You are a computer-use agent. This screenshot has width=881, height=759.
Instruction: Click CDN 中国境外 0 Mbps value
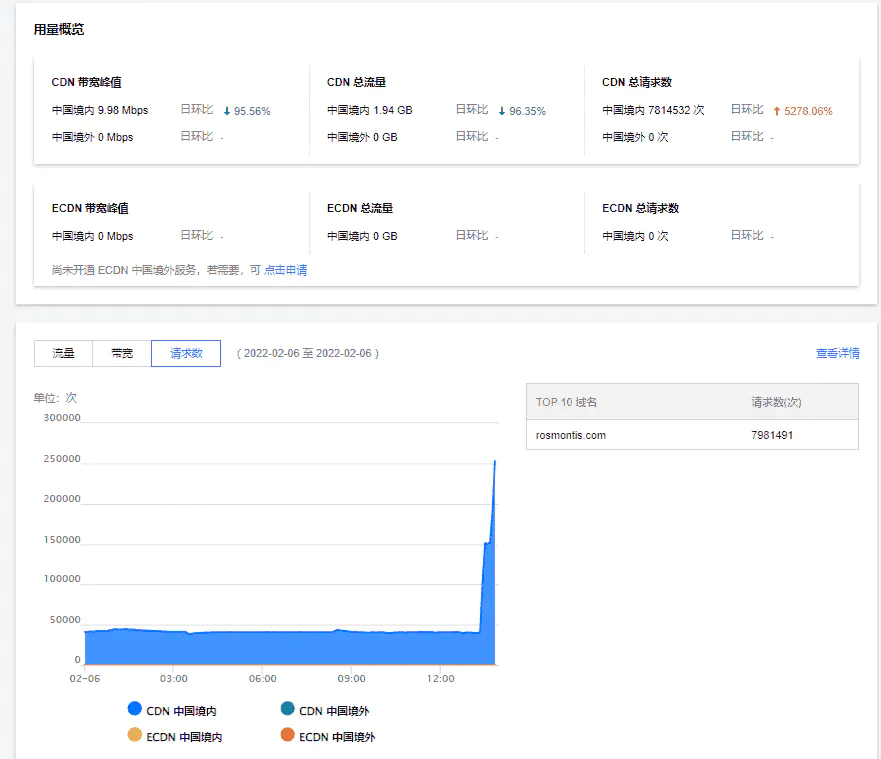tap(93, 137)
